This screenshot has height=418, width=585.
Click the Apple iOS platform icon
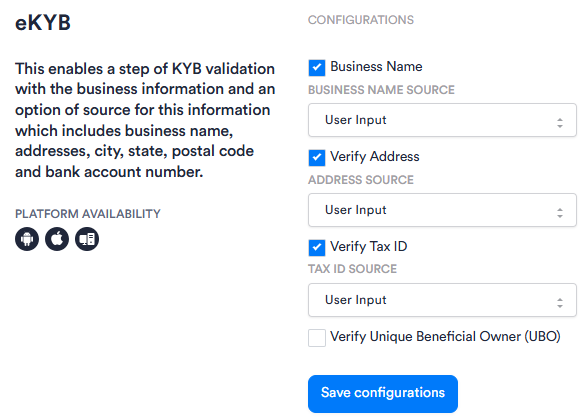(x=57, y=239)
